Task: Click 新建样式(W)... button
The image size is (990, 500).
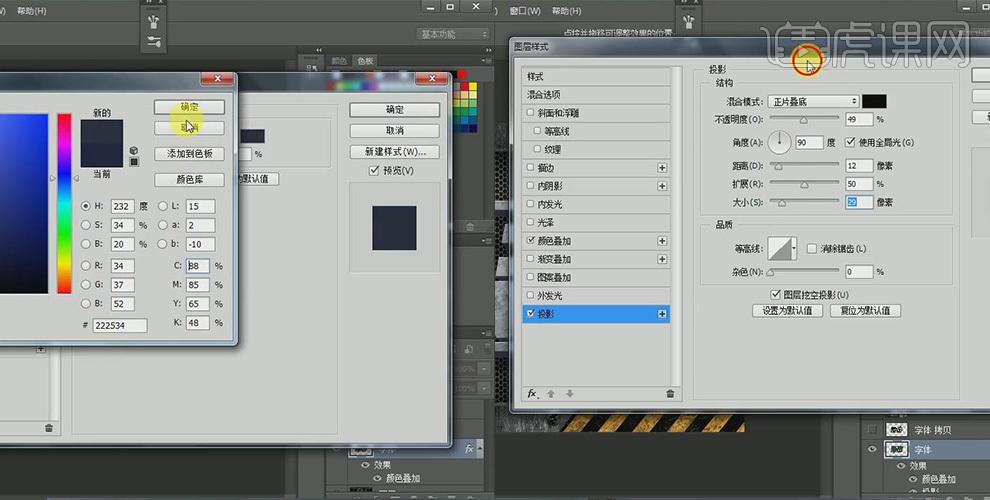Action: point(395,152)
